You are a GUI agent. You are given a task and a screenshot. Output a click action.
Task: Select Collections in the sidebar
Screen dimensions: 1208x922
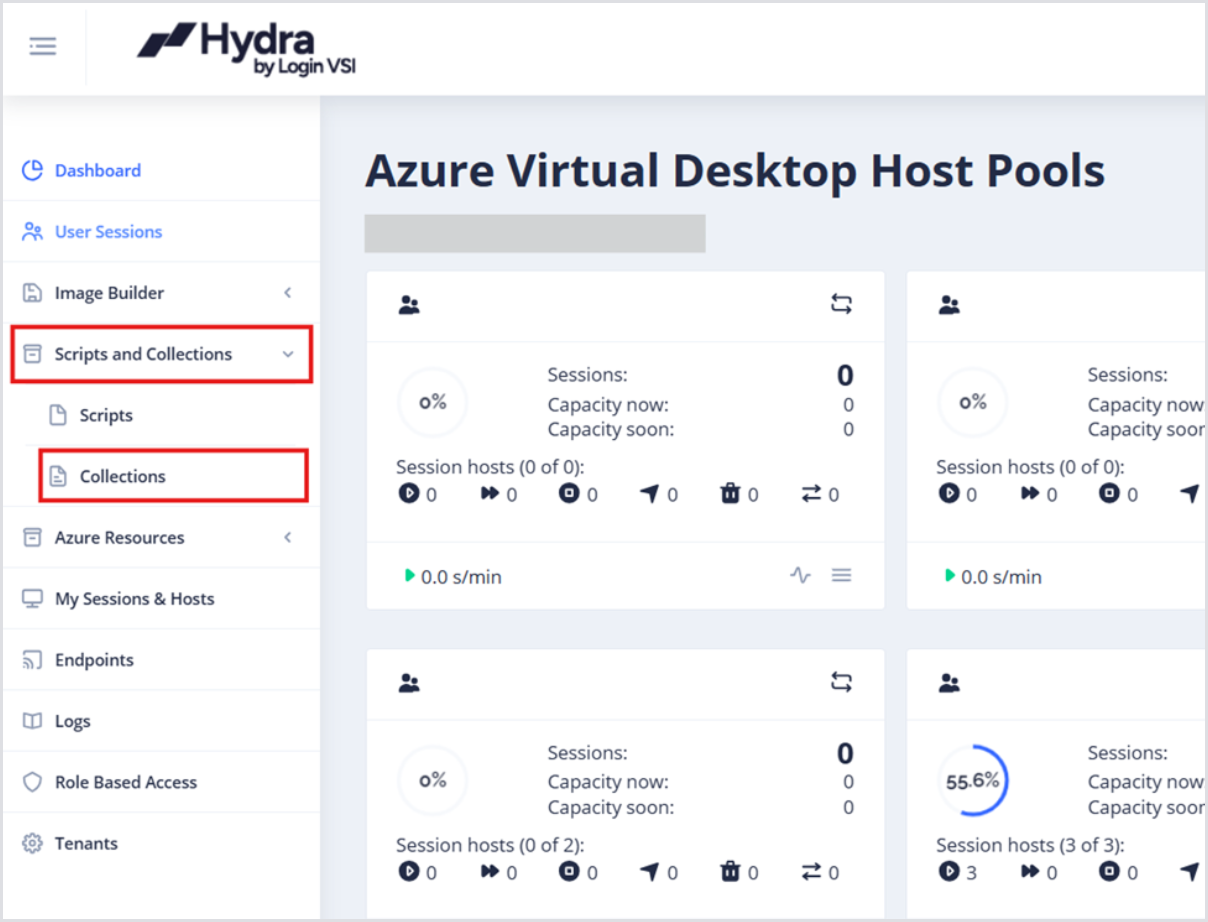tap(122, 476)
